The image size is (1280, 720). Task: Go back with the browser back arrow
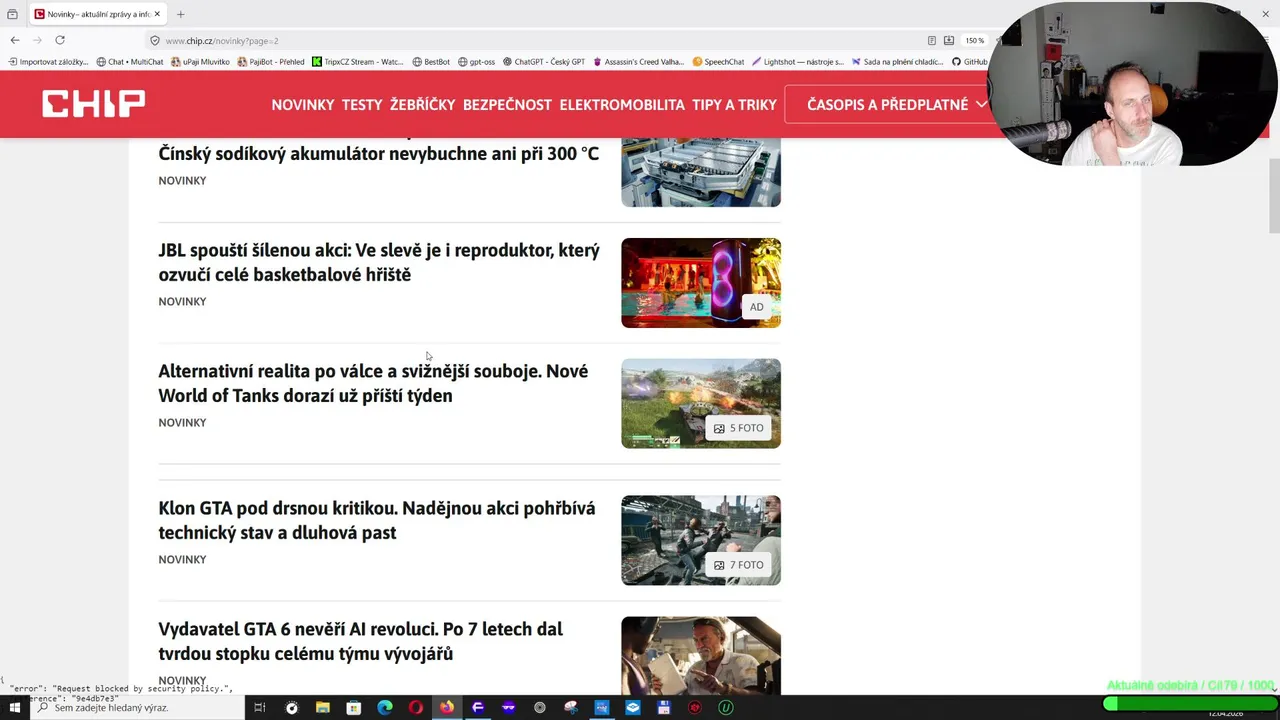[x=15, y=40]
